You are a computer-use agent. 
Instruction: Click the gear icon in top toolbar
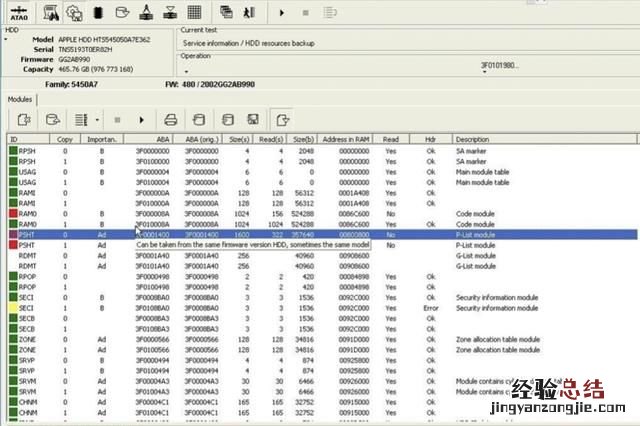[73, 12]
